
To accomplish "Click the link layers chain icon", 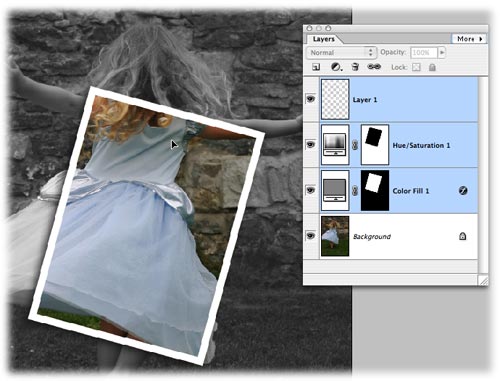I will coord(374,67).
